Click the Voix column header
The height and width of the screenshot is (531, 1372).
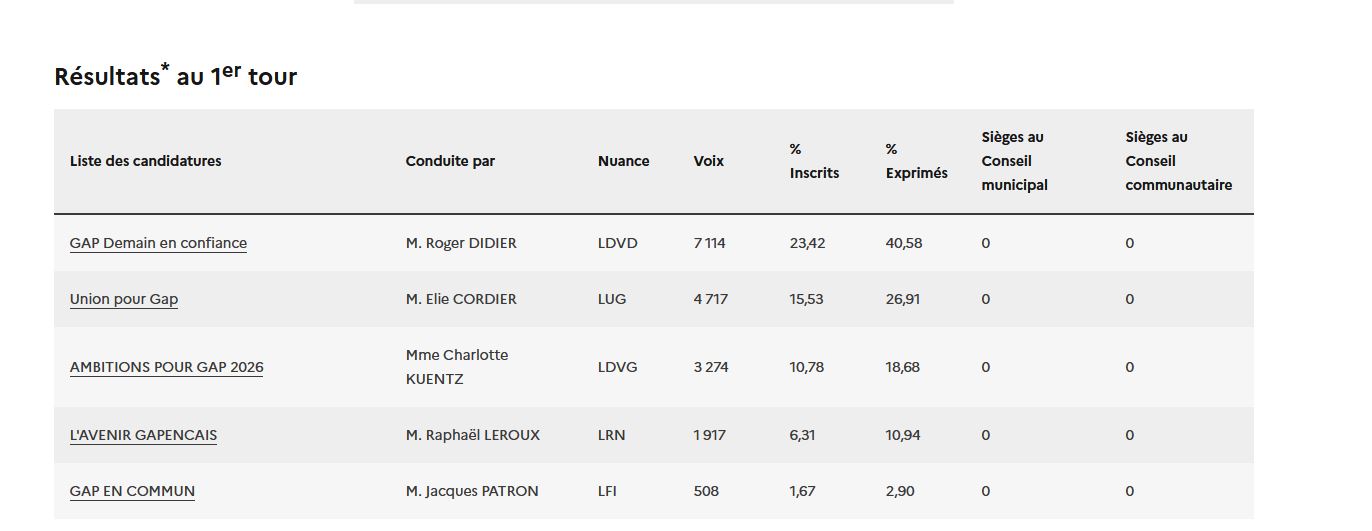[708, 161]
